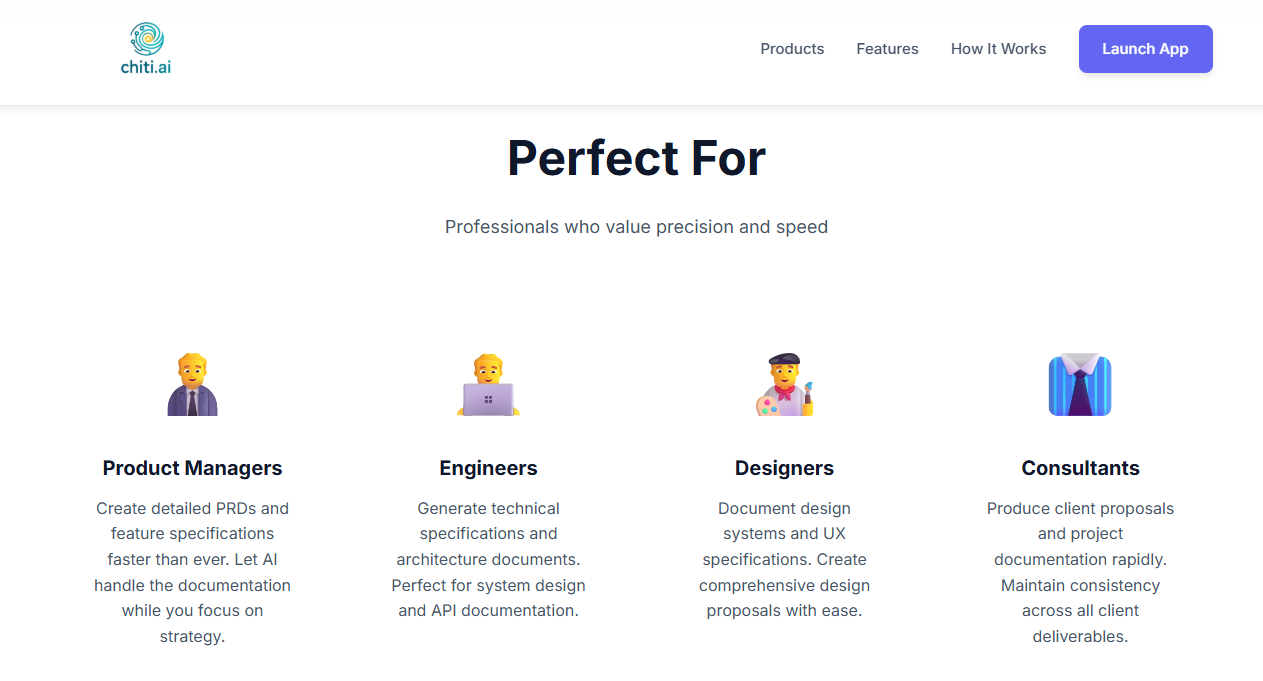Click the chiti.ai spiral logo icon

click(145, 37)
